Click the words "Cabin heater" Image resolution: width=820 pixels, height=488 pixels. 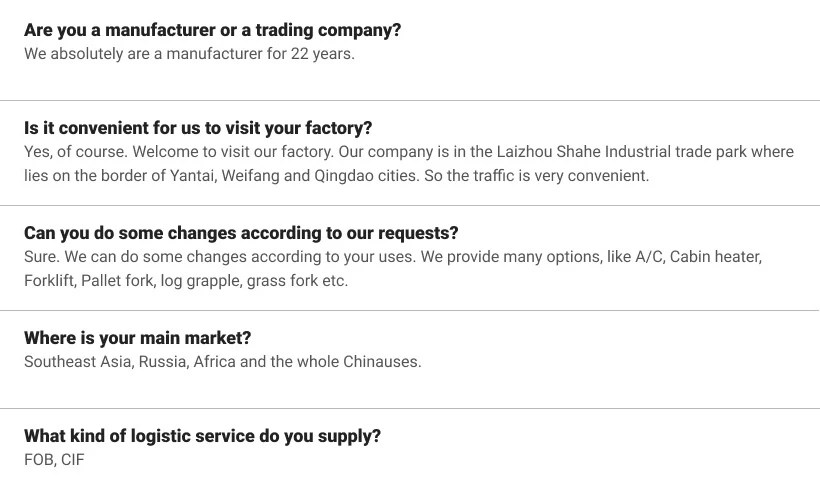tap(715, 257)
